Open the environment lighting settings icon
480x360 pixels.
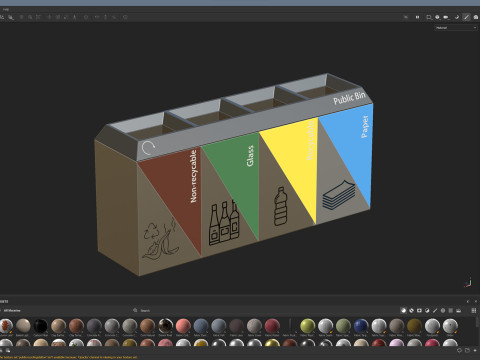pyautogui.click(x=437, y=17)
